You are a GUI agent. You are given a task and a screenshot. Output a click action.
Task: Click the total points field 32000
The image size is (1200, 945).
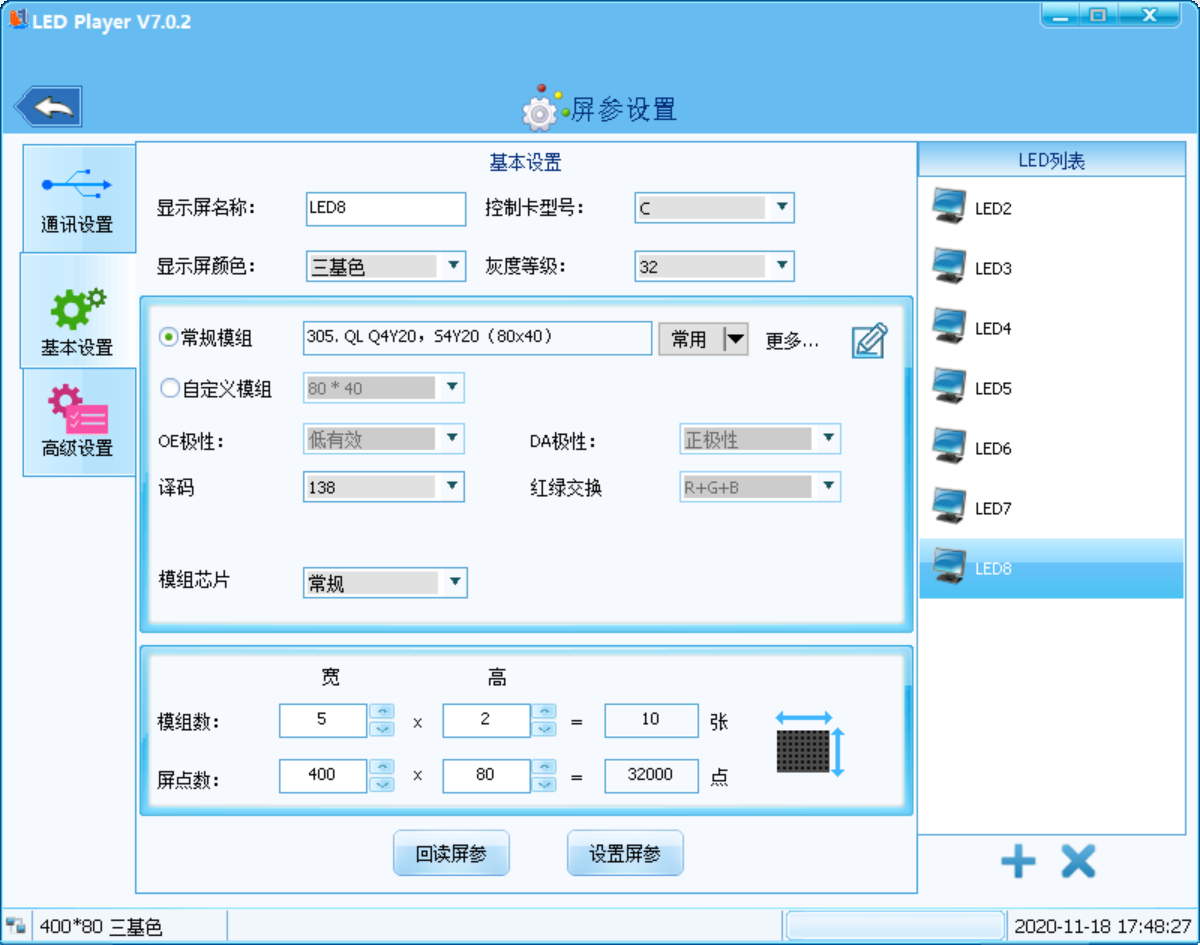point(651,775)
